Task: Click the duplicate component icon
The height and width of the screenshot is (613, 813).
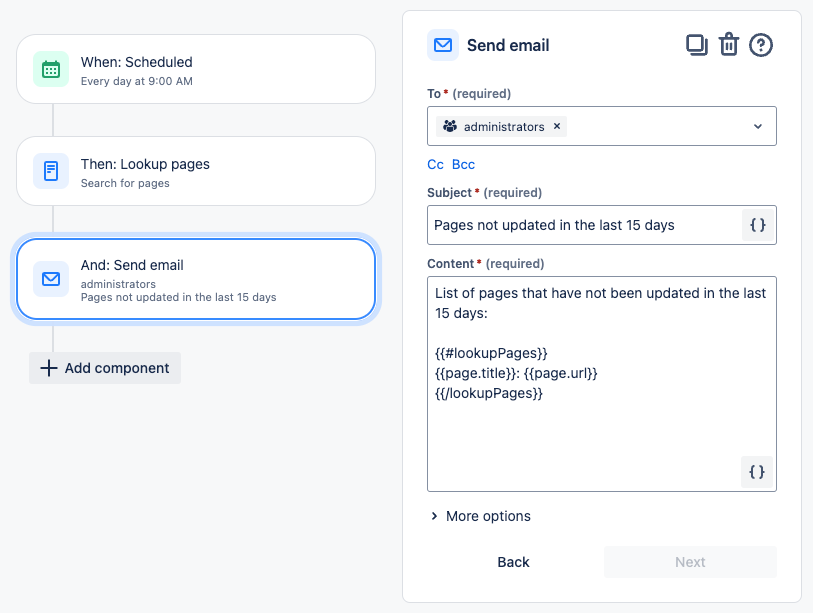Action: (x=697, y=44)
